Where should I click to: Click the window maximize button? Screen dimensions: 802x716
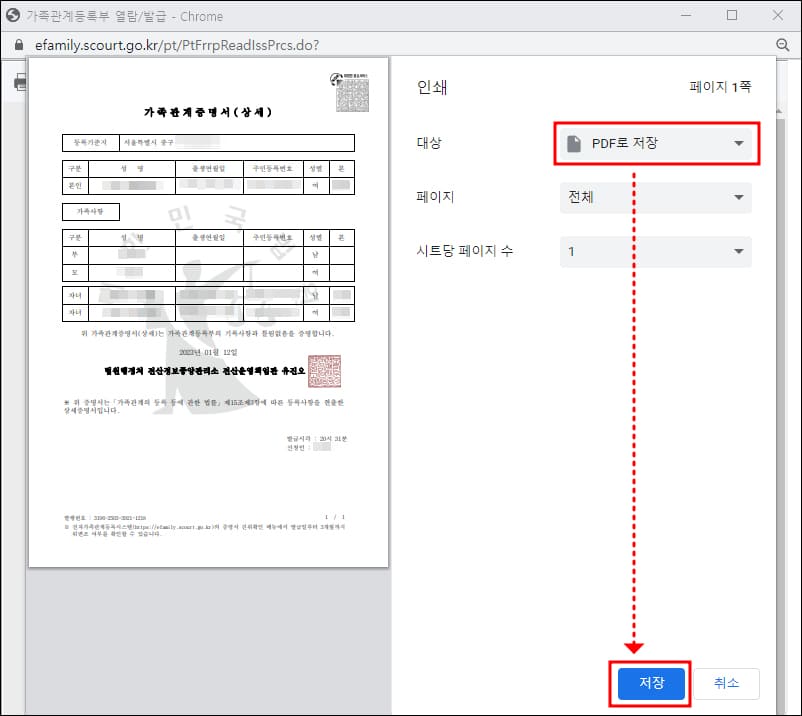733,15
